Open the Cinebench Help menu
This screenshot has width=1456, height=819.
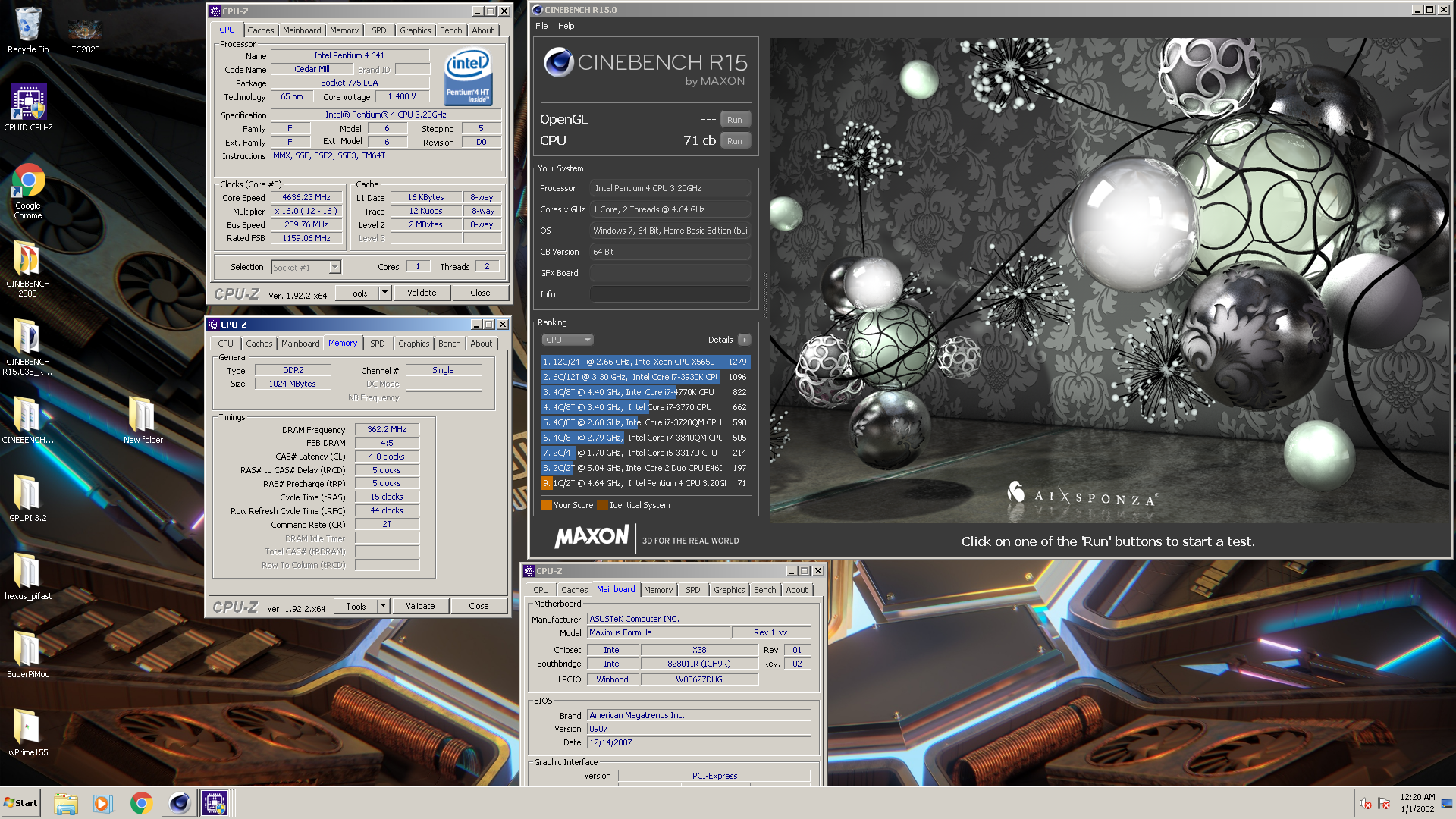pyautogui.click(x=566, y=26)
